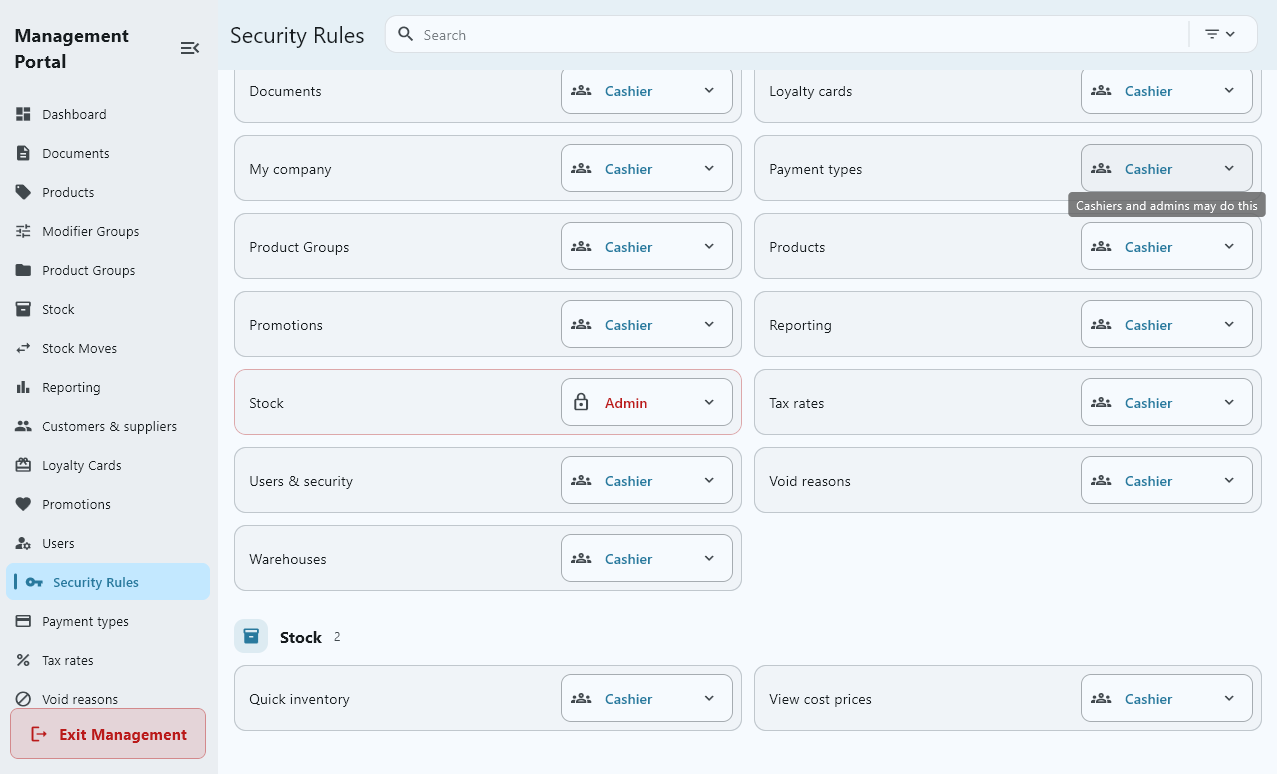This screenshot has height=774, width=1277.
Task: Open the Quick inventory role dropdown
Action: coord(647,698)
